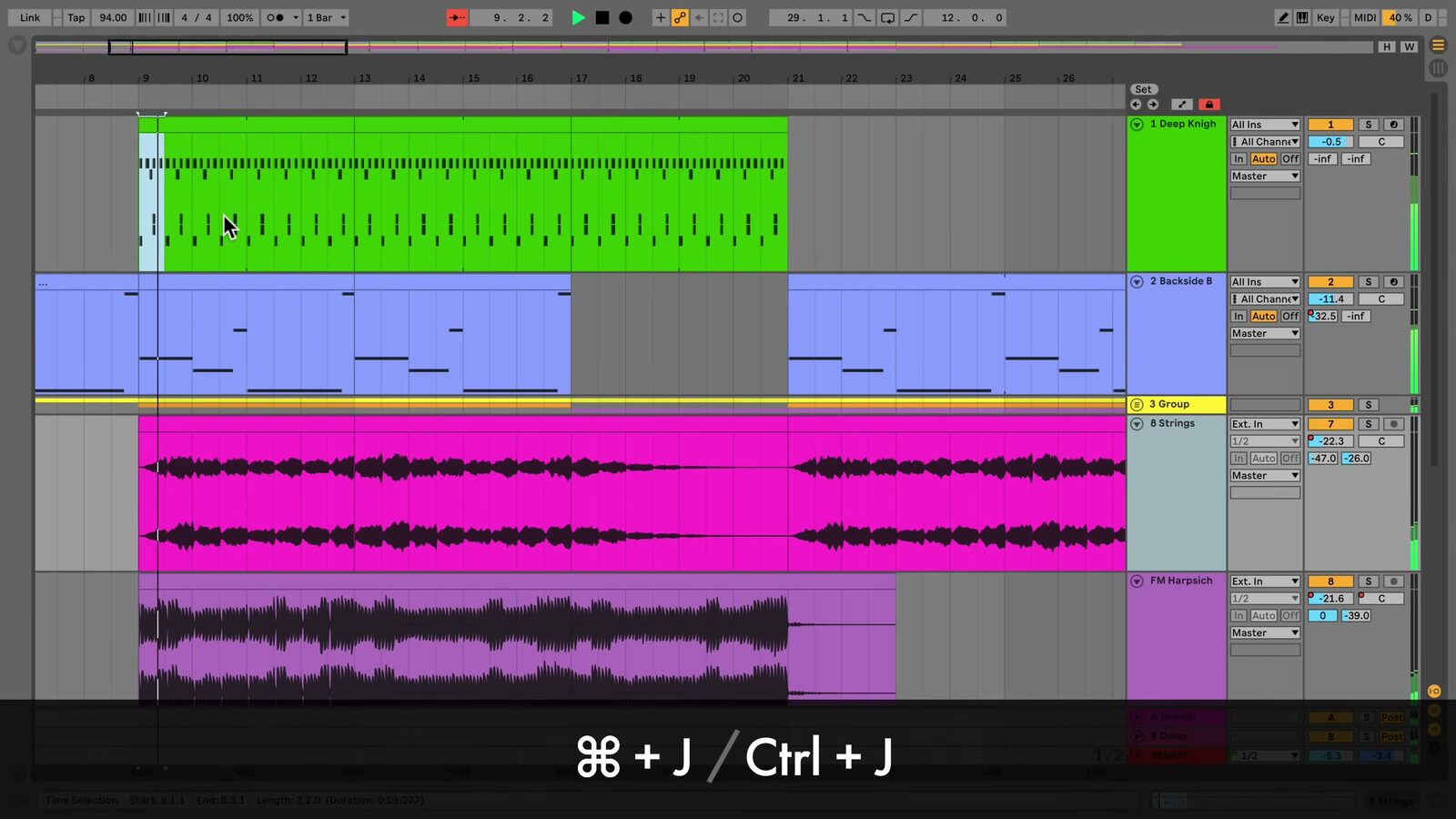The image size is (1456, 819).
Task: Start playback with the green Play button
Action: point(578,17)
